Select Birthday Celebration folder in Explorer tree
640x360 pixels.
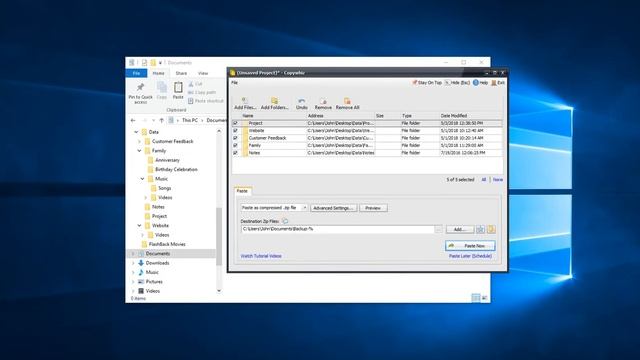point(176,169)
